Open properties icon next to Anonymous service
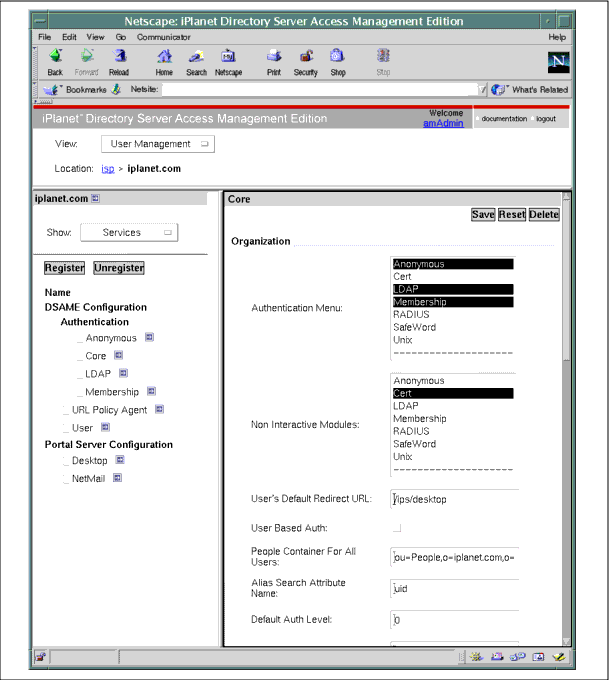Screen dimensions: 609x680 [x=149, y=337]
